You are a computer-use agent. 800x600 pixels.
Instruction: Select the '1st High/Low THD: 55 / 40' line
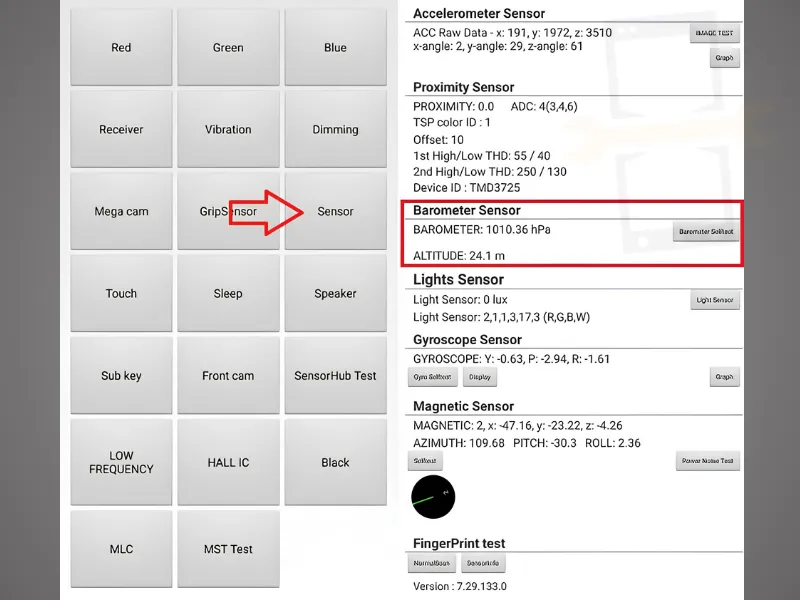click(x=482, y=156)
